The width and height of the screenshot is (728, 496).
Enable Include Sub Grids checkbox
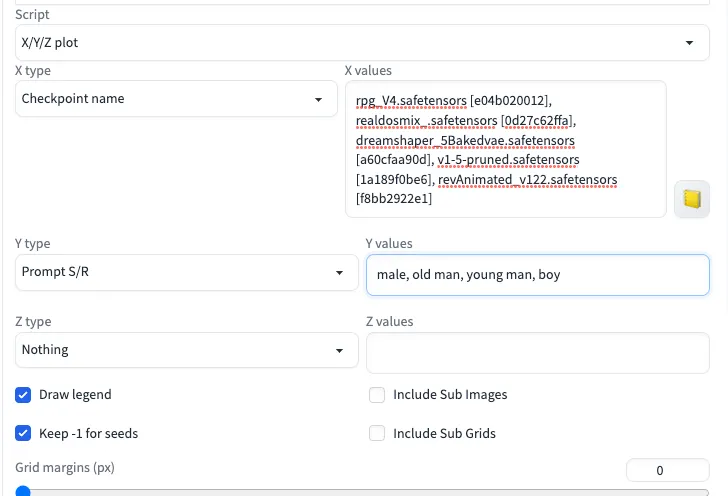(377, 434)
